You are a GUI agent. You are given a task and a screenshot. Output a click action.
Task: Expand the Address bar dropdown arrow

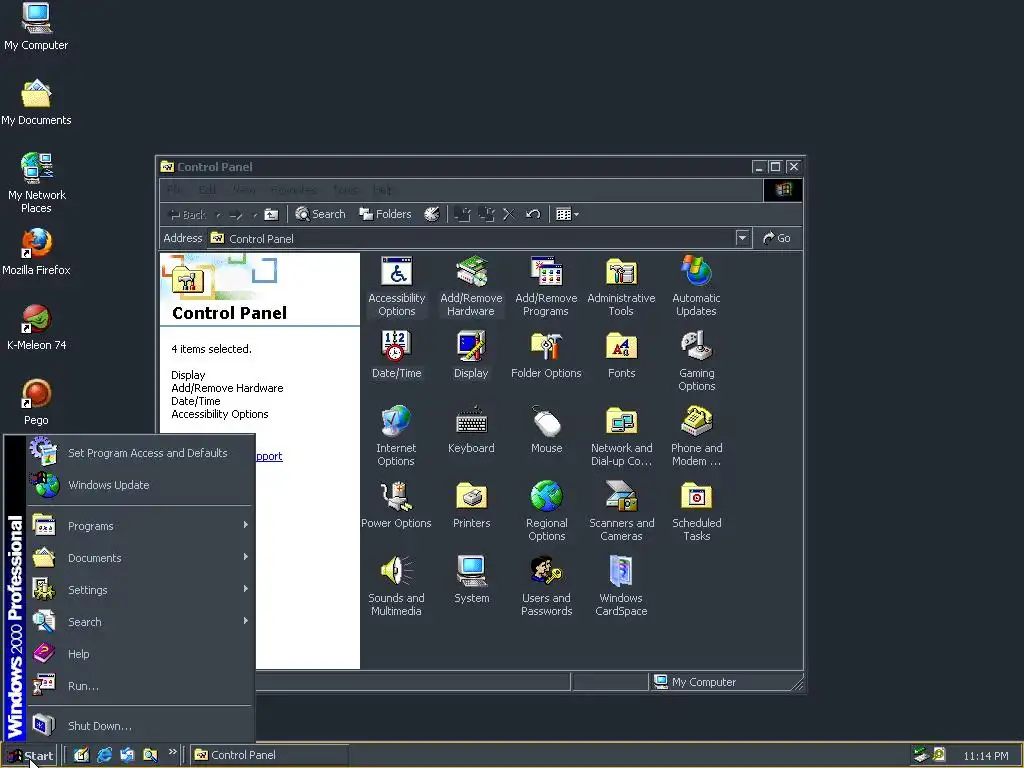pos(742,238)
